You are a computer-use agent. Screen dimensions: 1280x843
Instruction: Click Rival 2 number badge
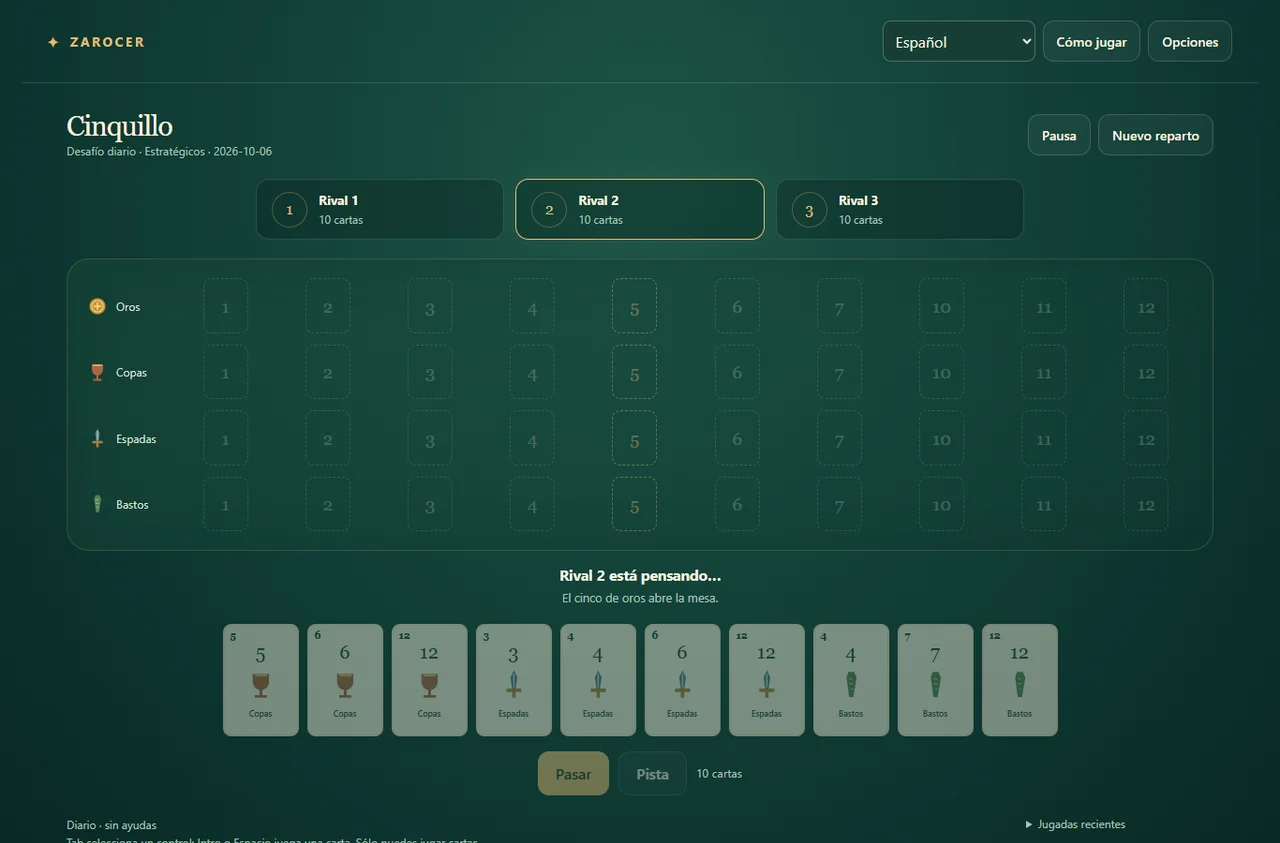point(549,210)
